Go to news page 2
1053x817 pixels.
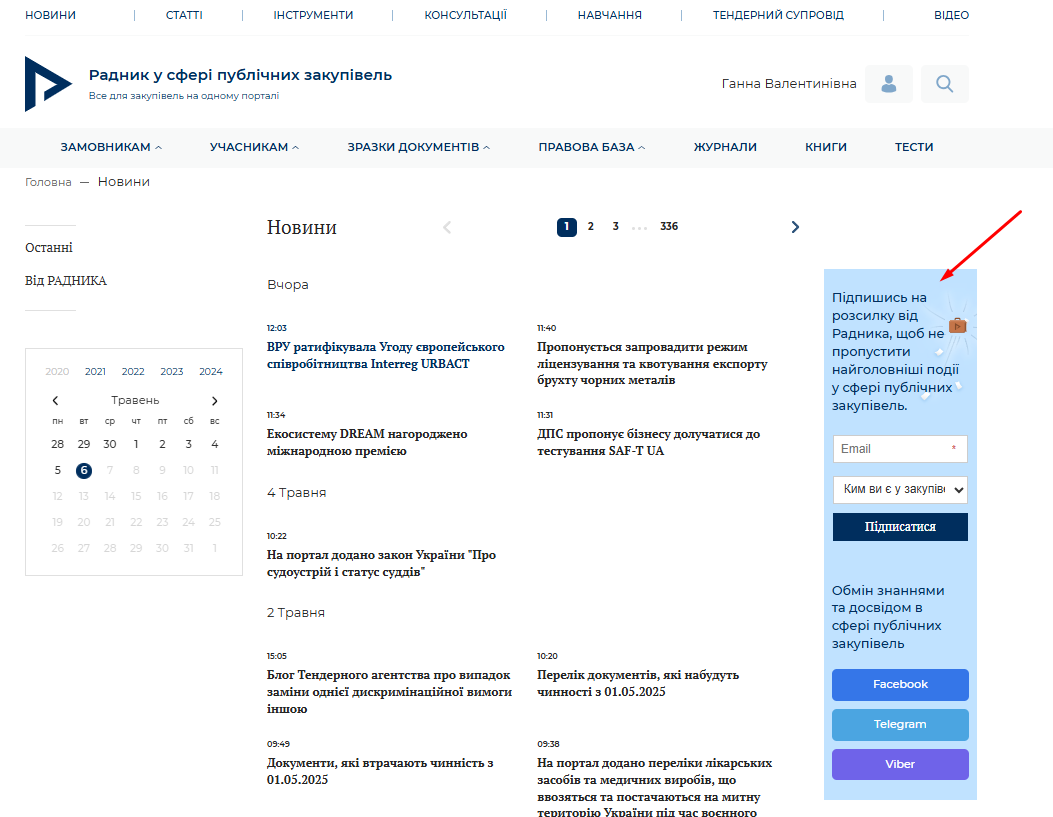coord(590,226)
